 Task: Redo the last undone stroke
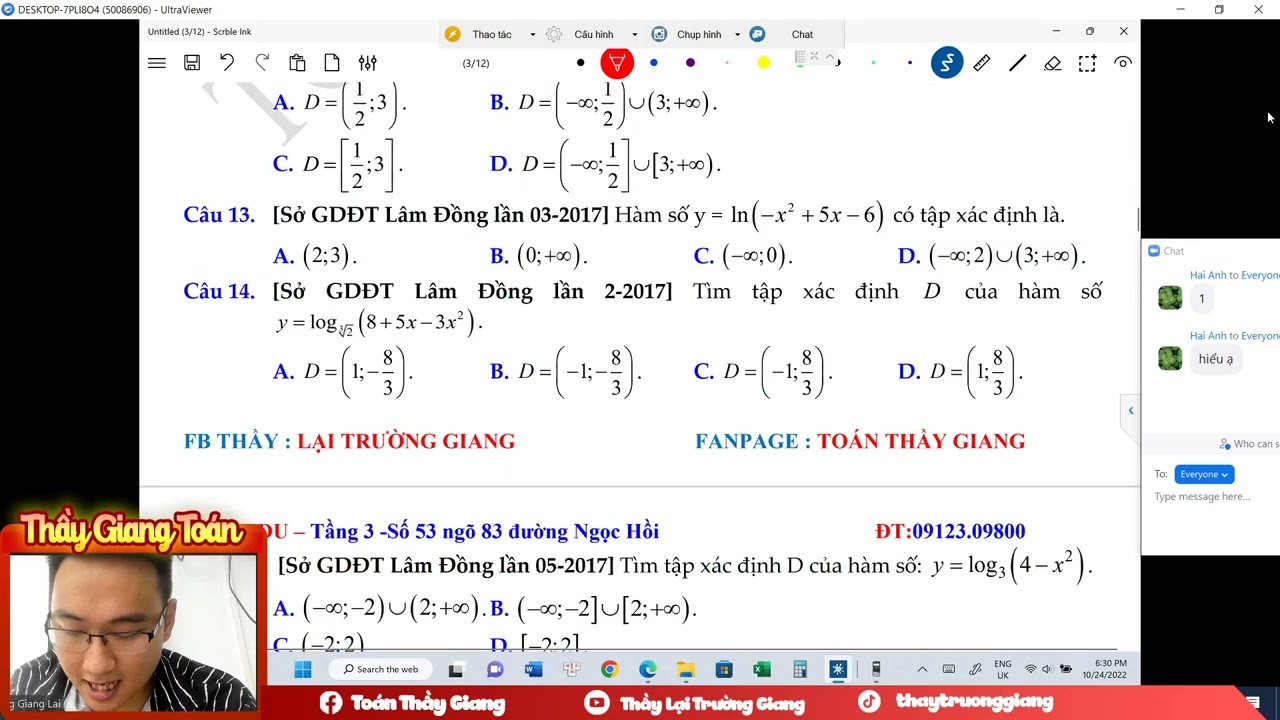coord(262,63)
